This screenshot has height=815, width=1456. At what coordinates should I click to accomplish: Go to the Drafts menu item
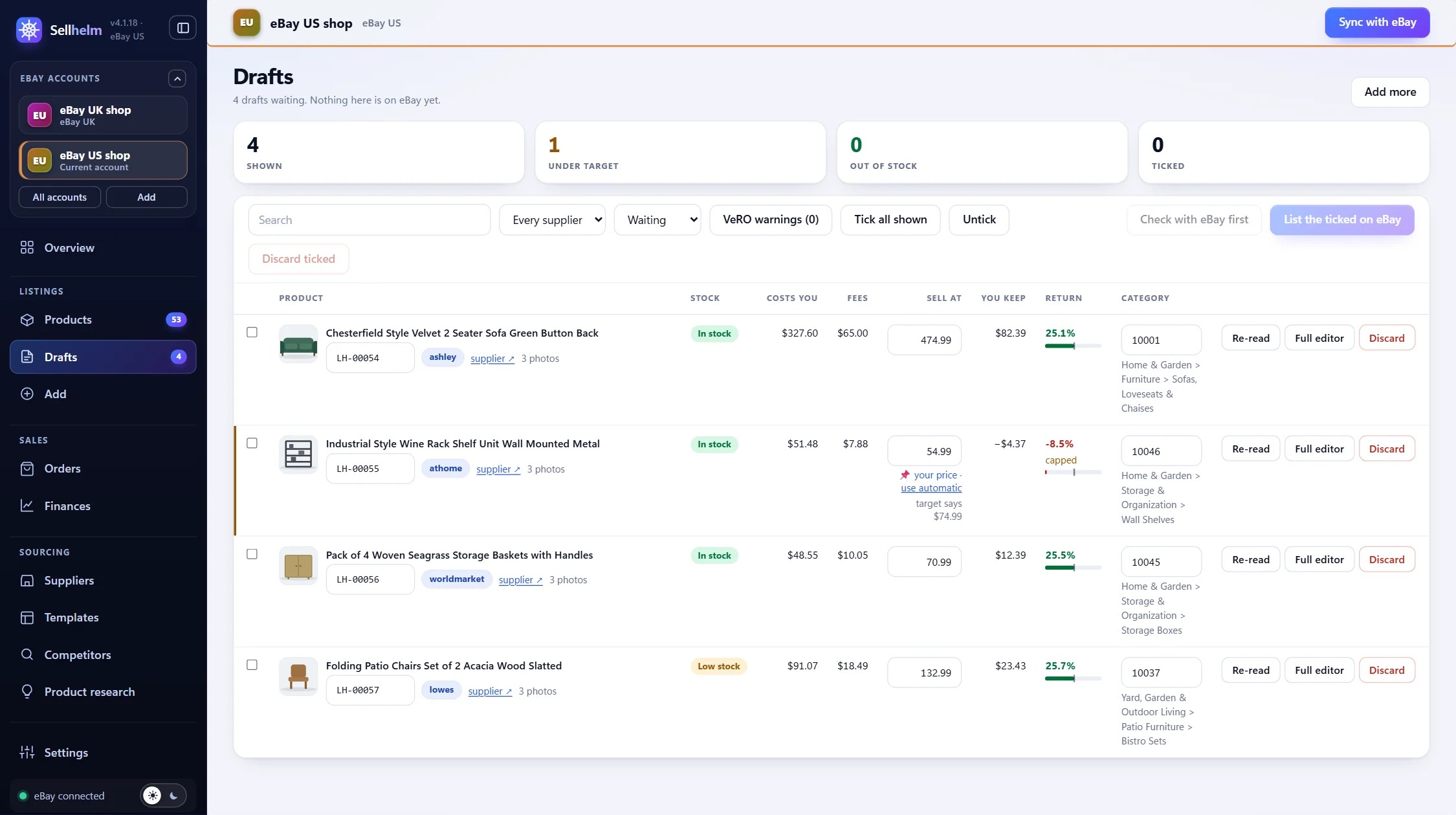[x=103, y=357]
